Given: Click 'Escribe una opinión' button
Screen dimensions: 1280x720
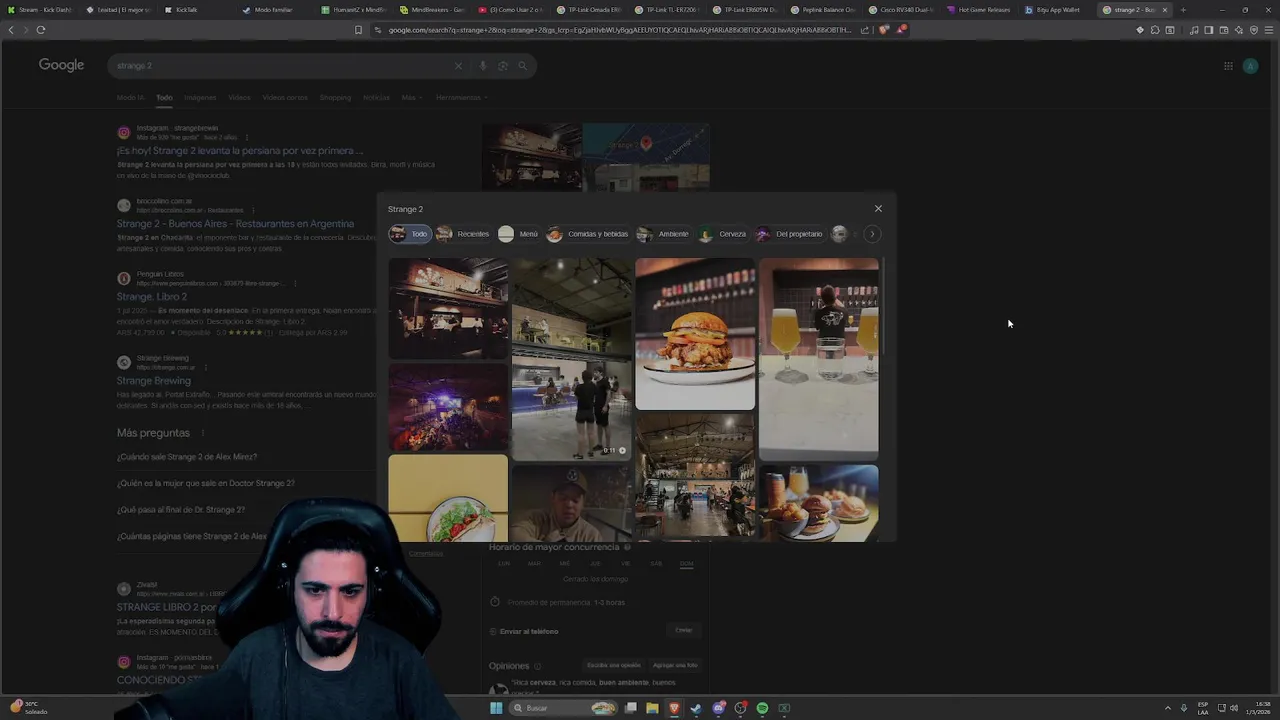Looking at the screenshot, I should (613, 665).
